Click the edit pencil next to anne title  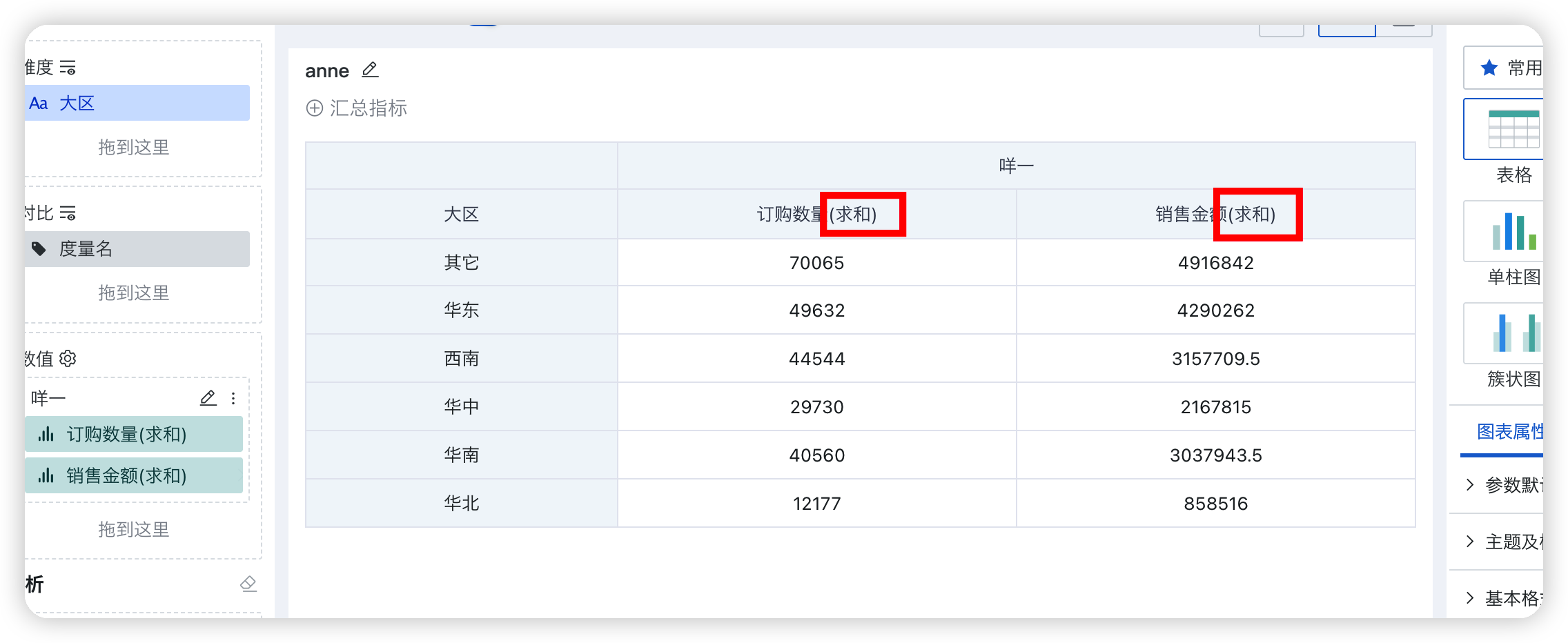coord(370,70)
